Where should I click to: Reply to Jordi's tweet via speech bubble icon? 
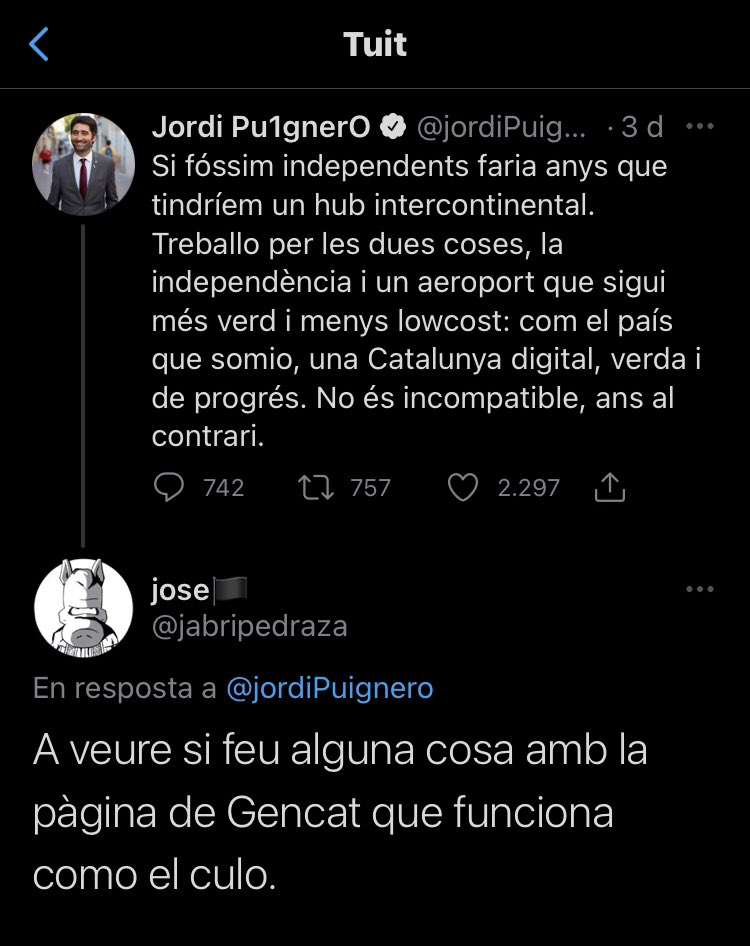170,487
